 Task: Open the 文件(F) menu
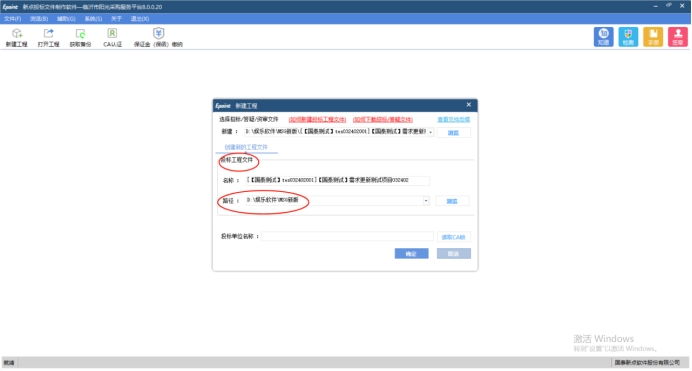pyautogui.click(x=12, y=19)
